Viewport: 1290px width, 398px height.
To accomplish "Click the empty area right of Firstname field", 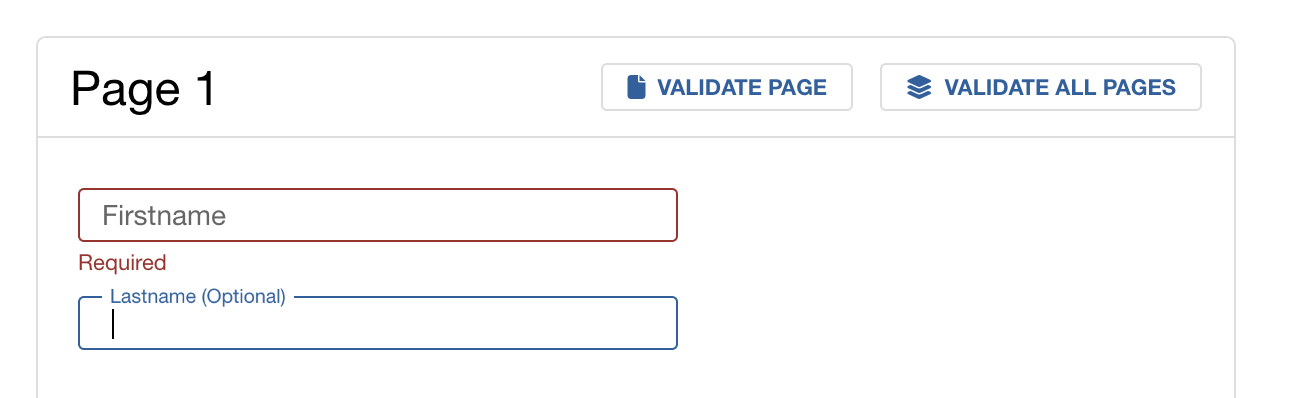I will 950,215.
